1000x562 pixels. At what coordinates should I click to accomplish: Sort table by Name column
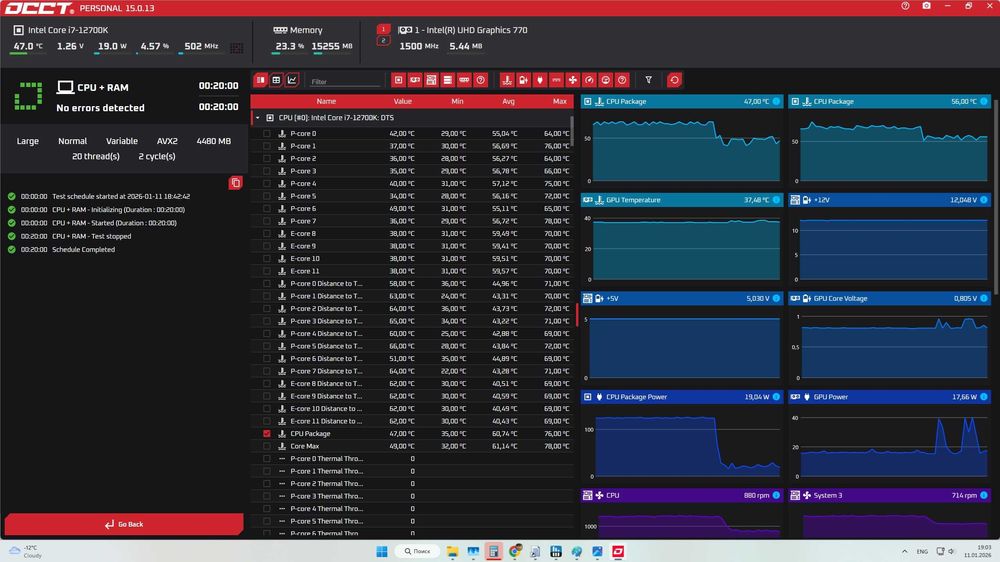coord(326,101)
